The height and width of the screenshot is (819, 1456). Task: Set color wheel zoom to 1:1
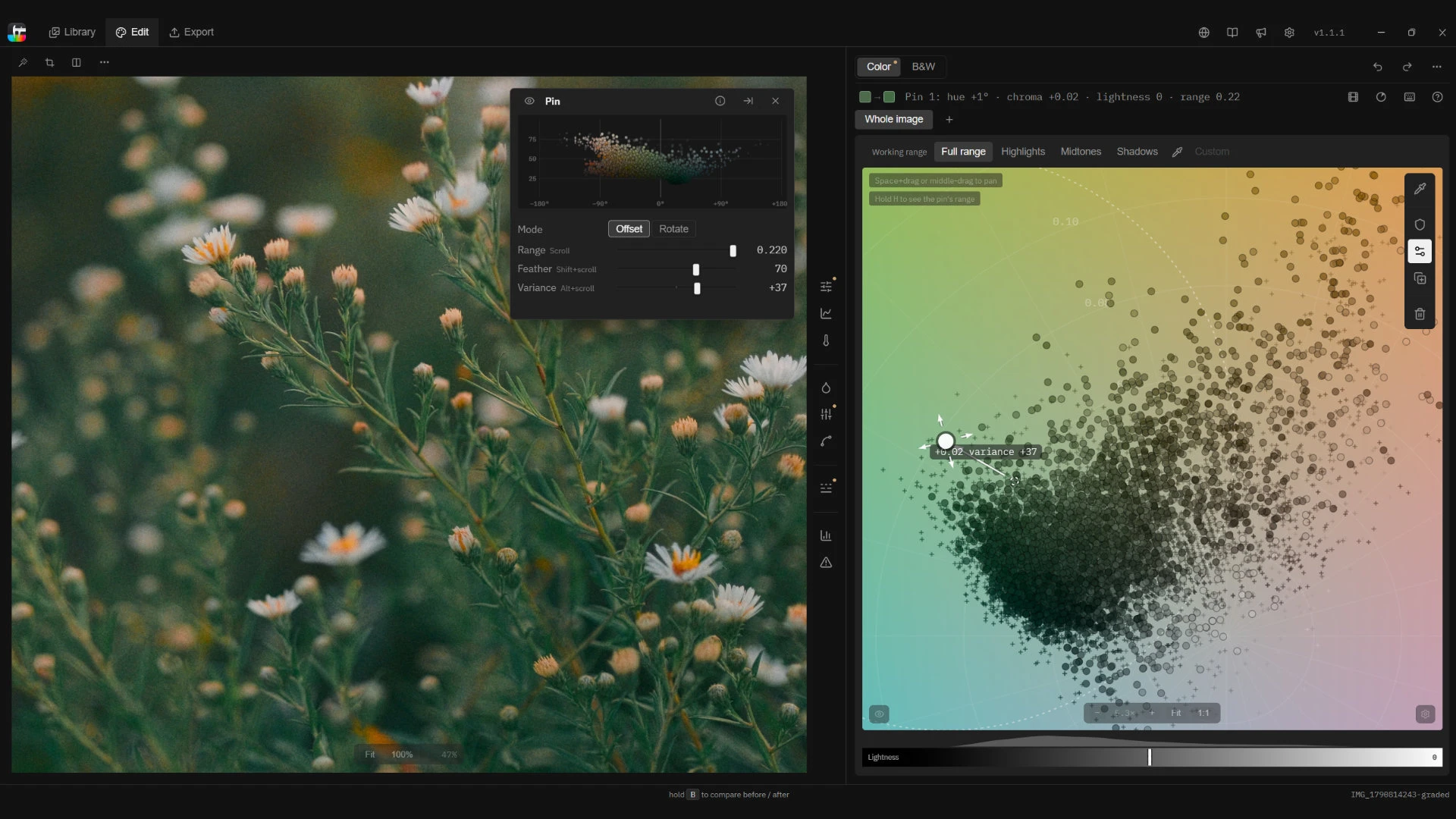click(x=1203, y=713)
